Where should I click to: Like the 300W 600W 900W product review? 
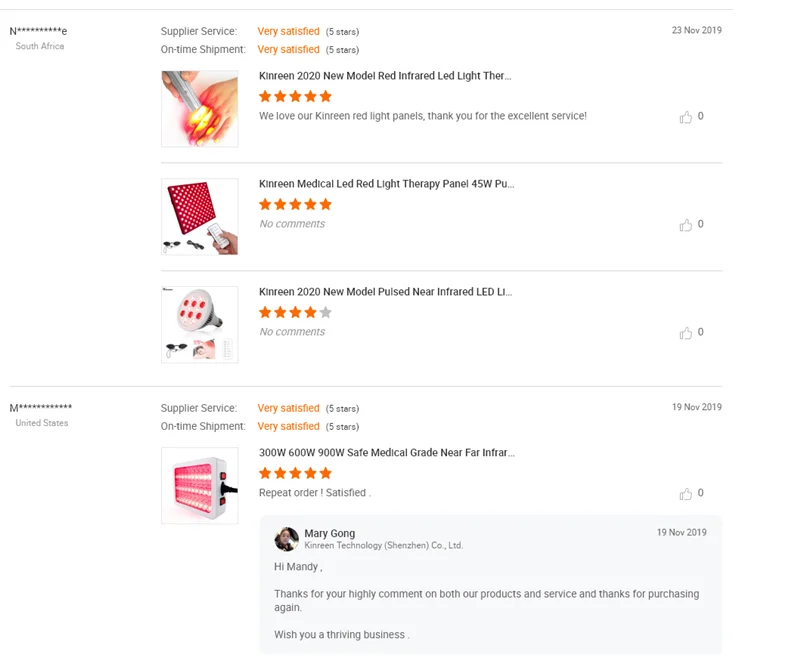point(686,494)
